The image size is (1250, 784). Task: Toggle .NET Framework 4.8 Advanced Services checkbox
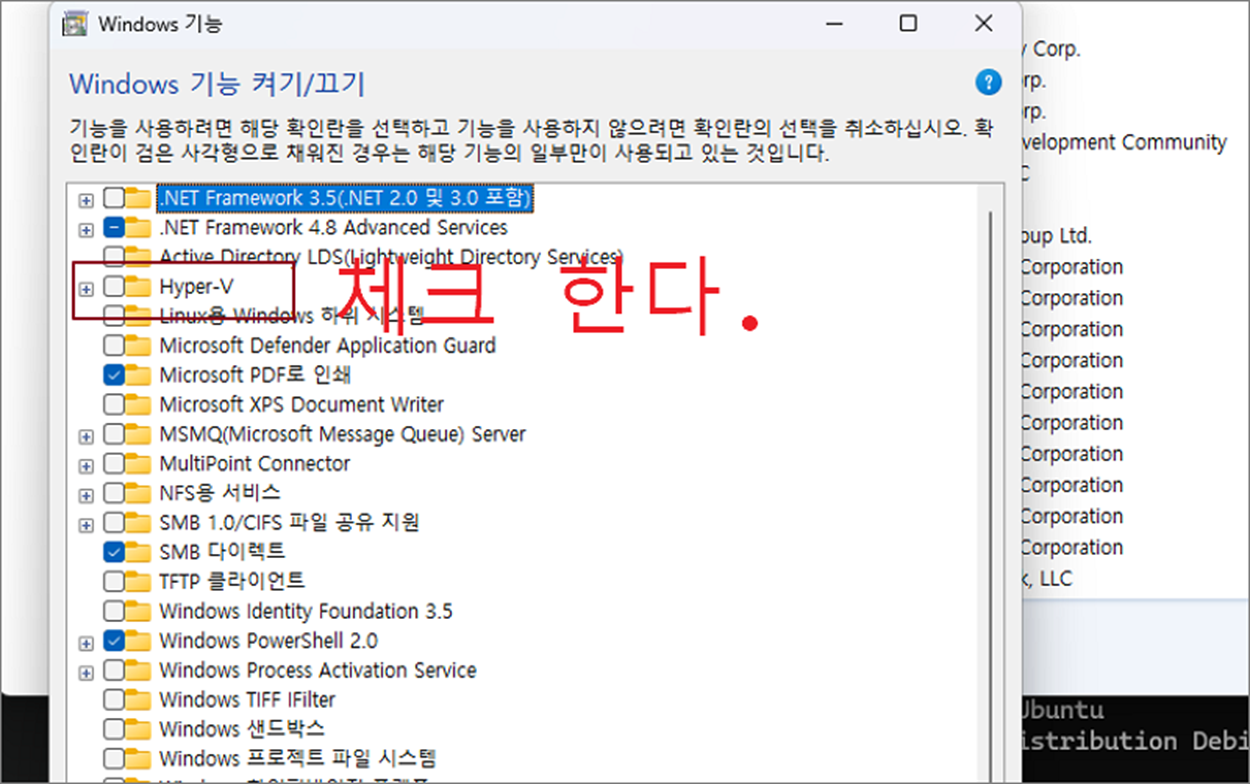pos(113,228)
